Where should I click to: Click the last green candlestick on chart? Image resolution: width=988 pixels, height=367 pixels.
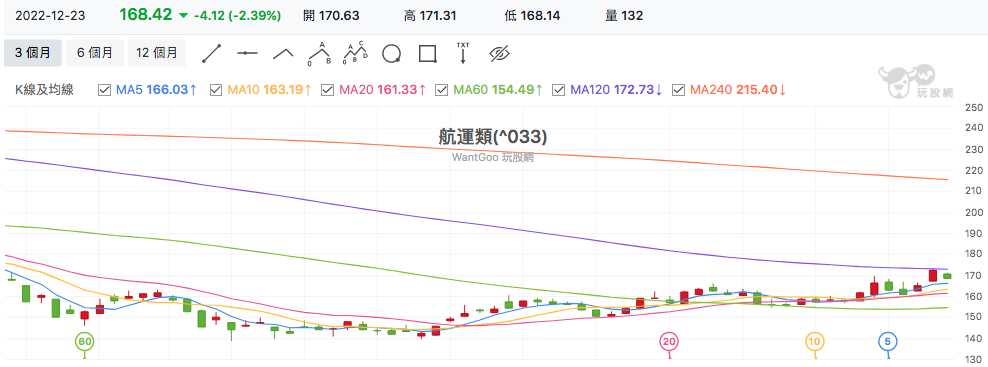tap(947, 276)
